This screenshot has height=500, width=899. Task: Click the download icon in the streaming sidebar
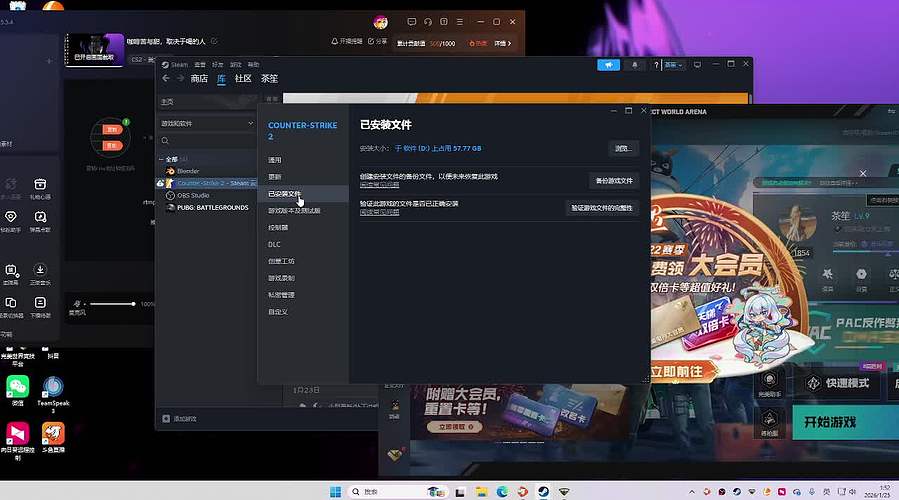pyautogui.click(x=40, y=269)
